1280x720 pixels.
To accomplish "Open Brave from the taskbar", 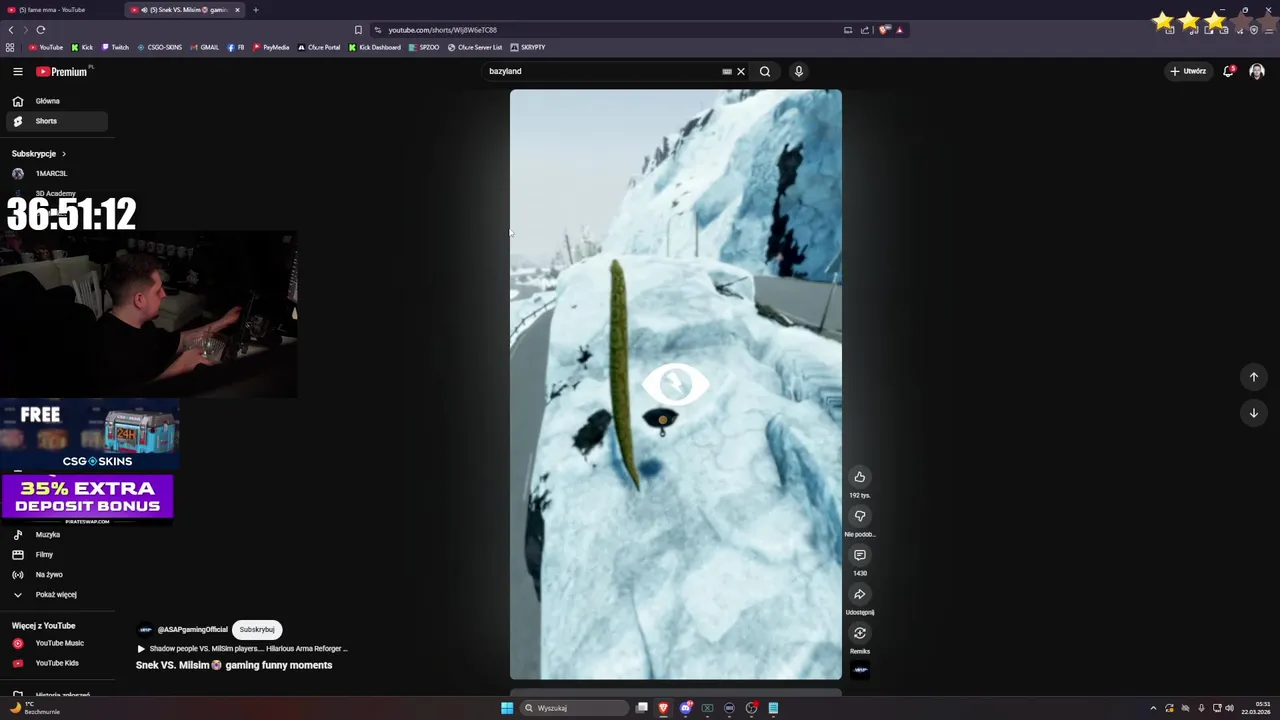I will [663, 708].
